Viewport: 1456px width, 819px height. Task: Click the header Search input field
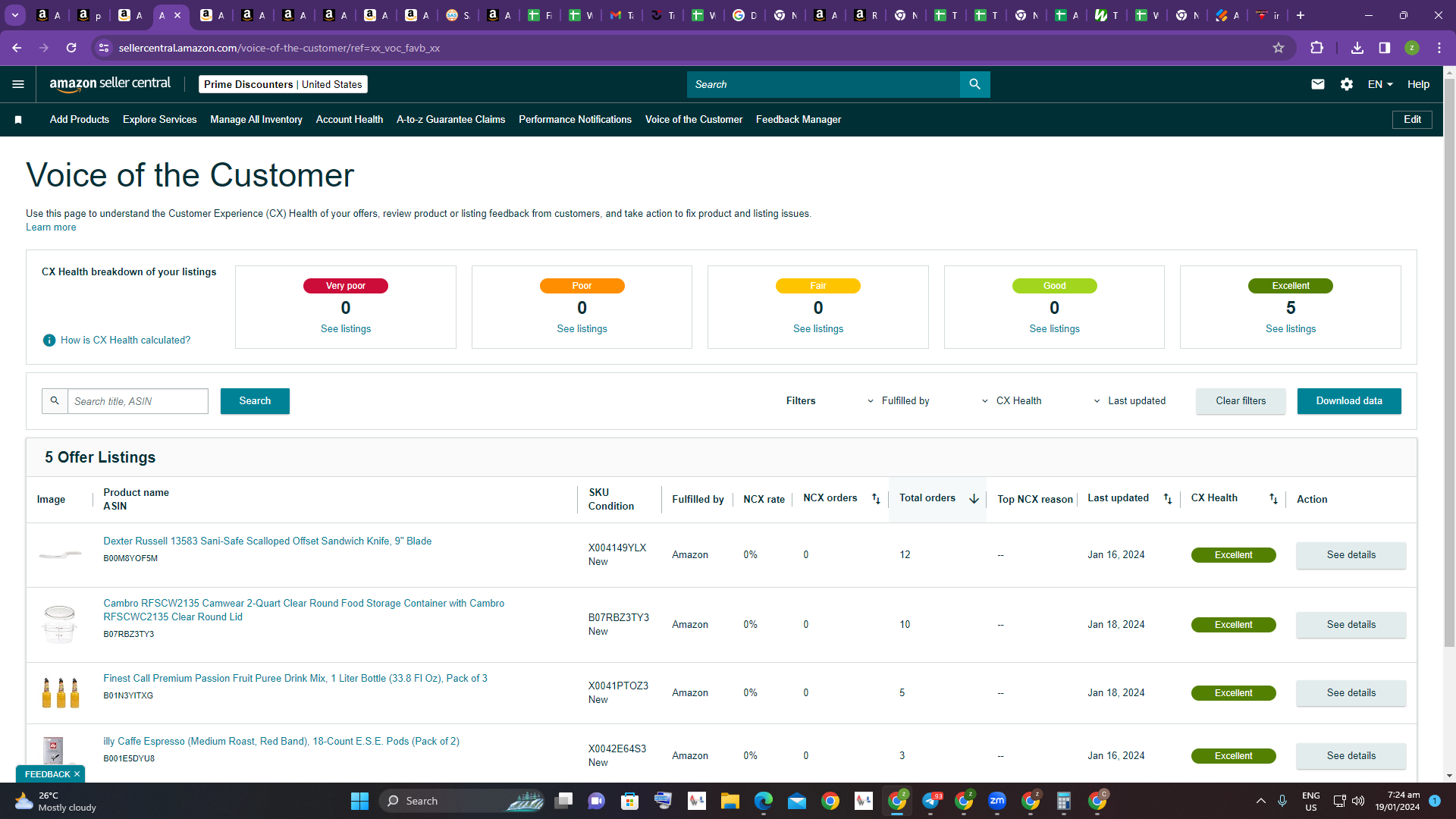point(823,84)
